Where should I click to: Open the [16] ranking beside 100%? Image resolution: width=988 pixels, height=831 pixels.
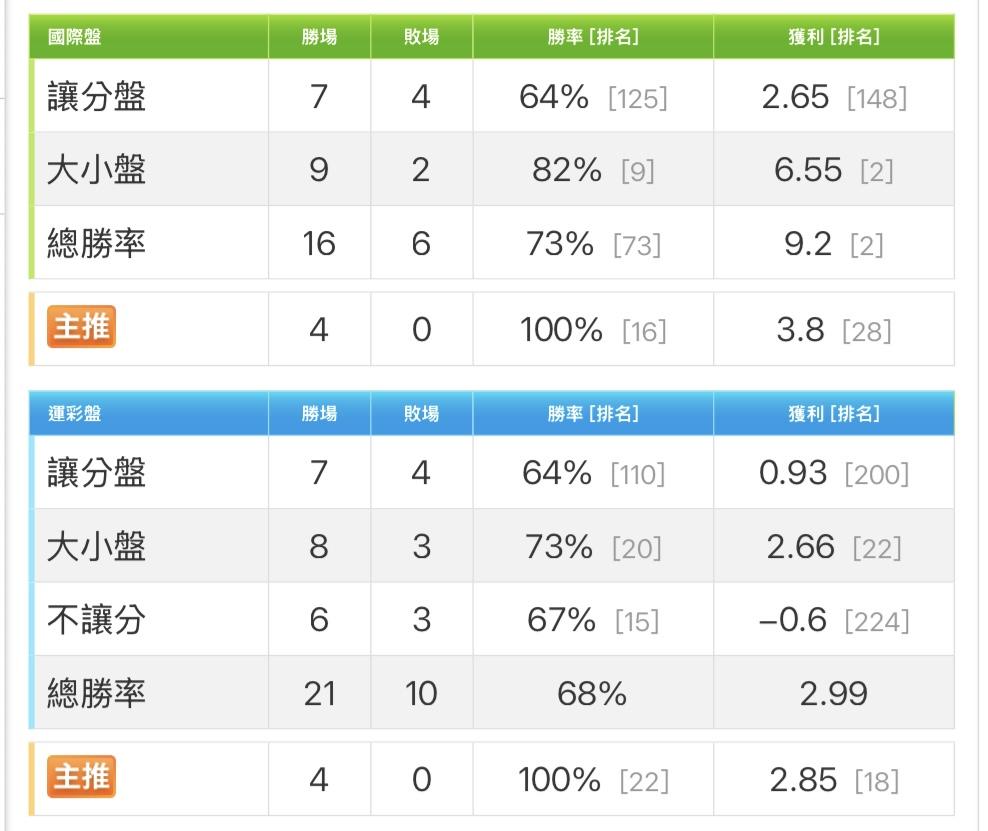(x=644, y=331)
